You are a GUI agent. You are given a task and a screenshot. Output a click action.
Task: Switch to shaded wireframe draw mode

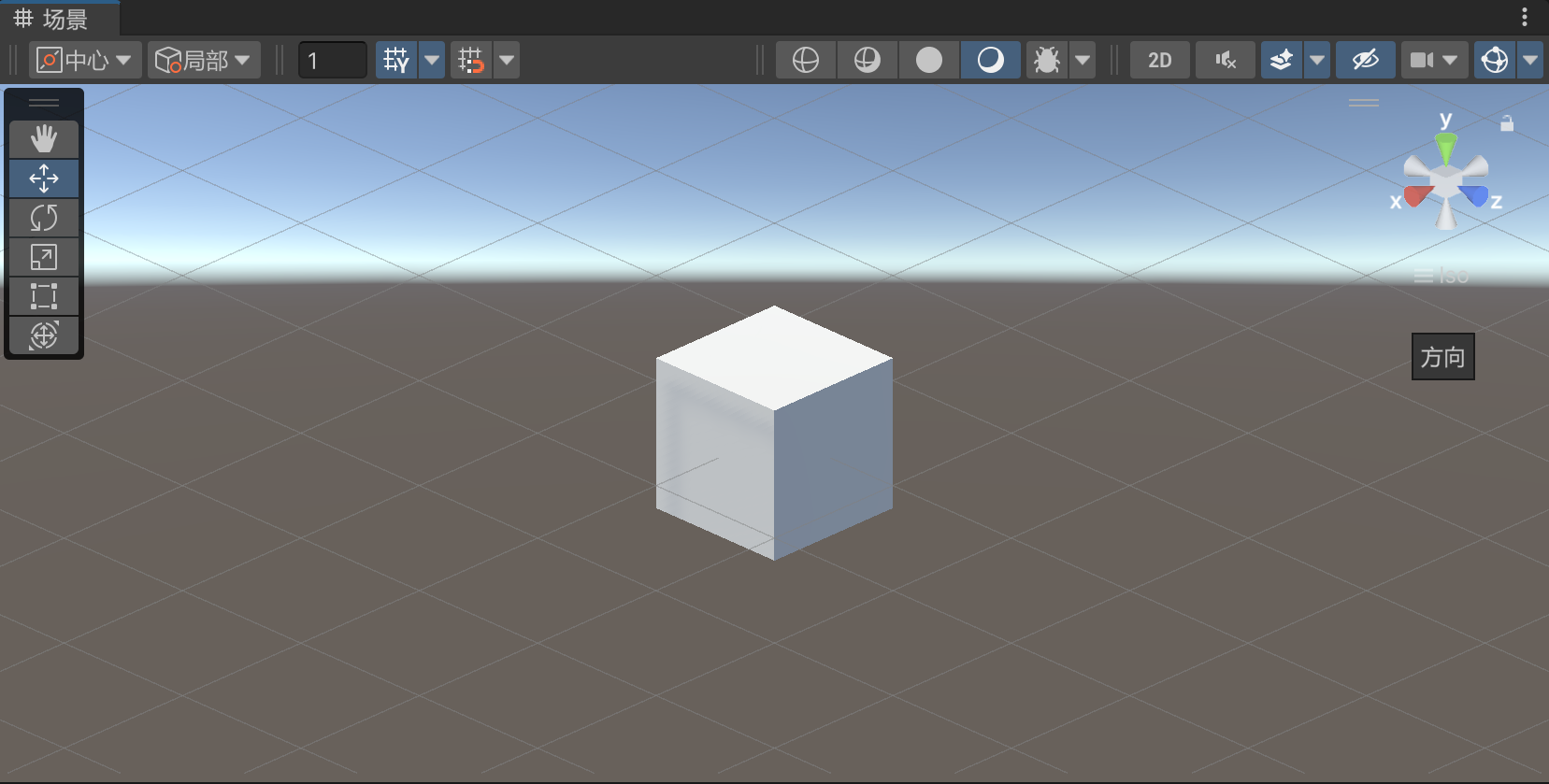[868, 60]
